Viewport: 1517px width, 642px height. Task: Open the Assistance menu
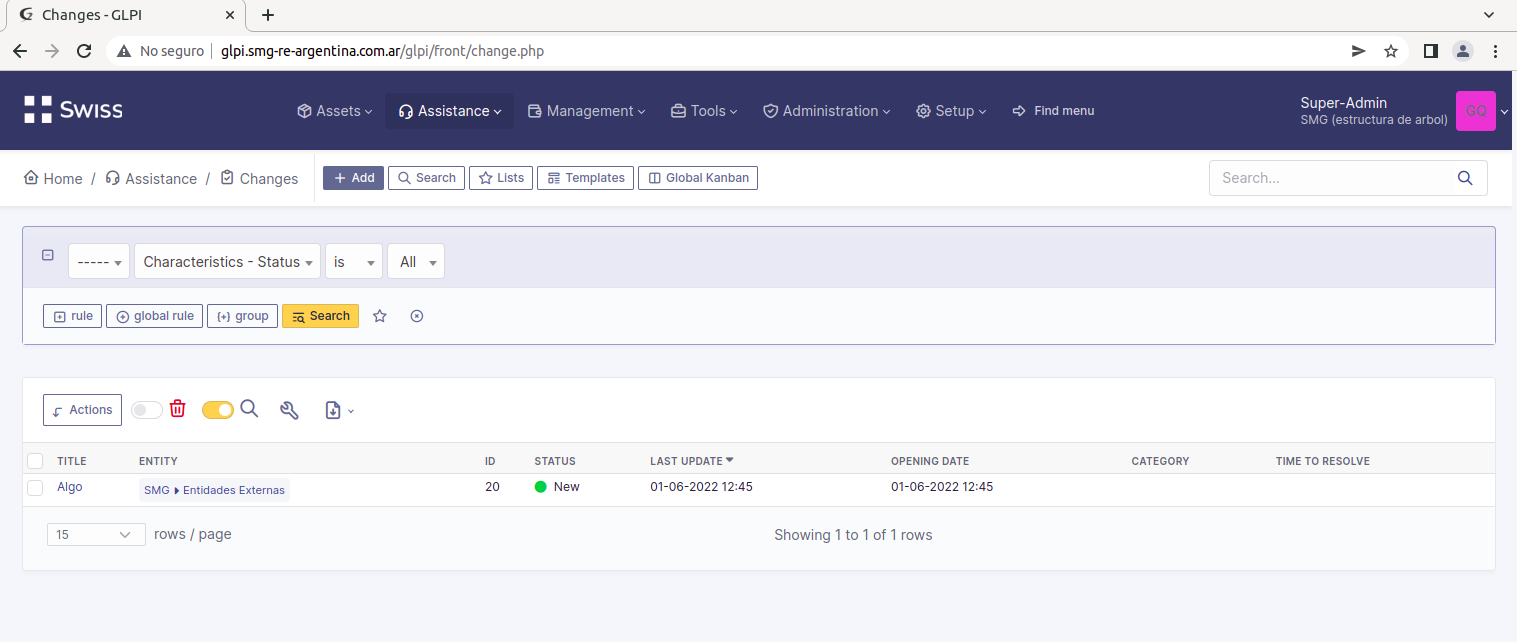pos(449,111)
